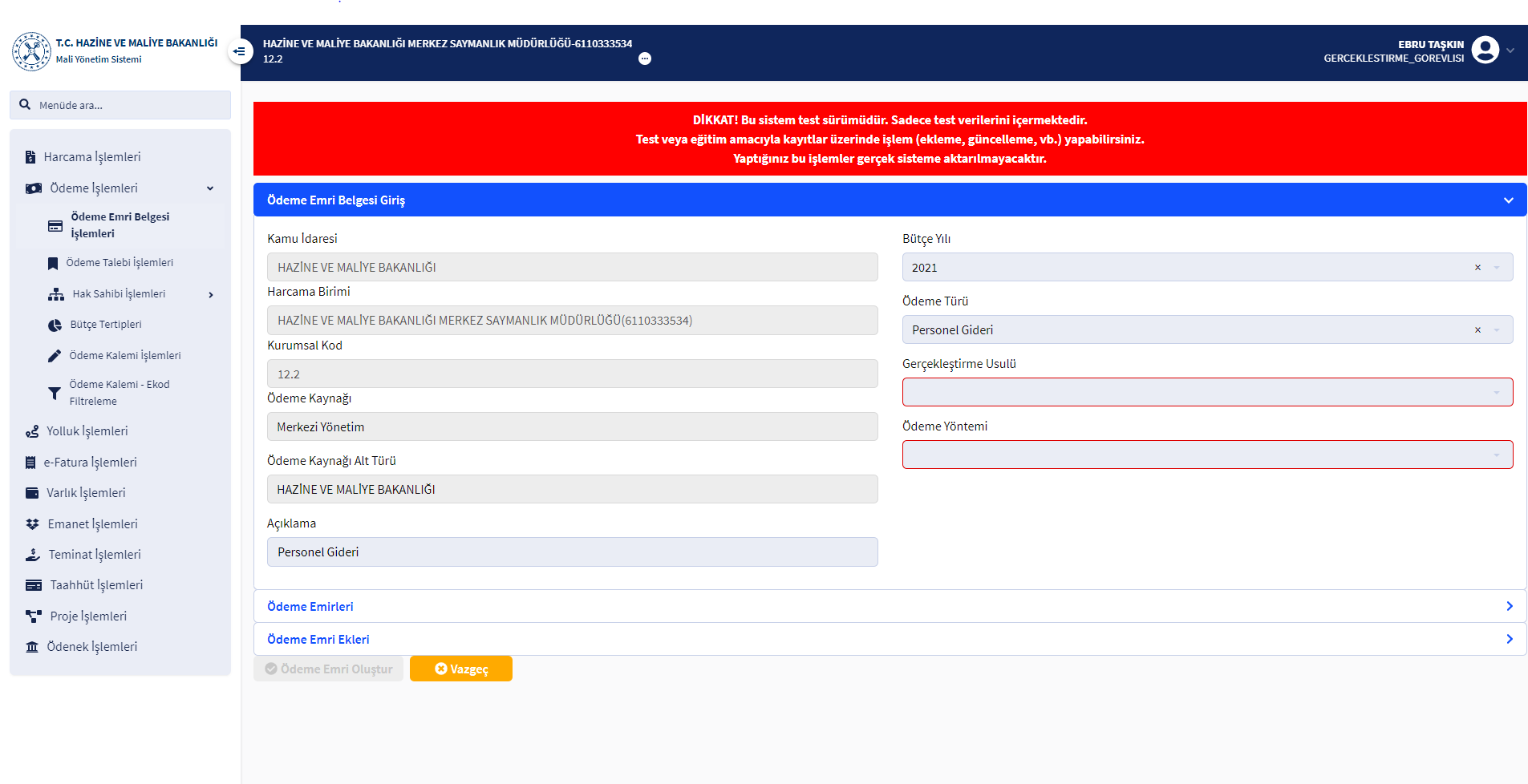Open the Gerçekleştirme Usulü dropdown

click(1207, 392)
